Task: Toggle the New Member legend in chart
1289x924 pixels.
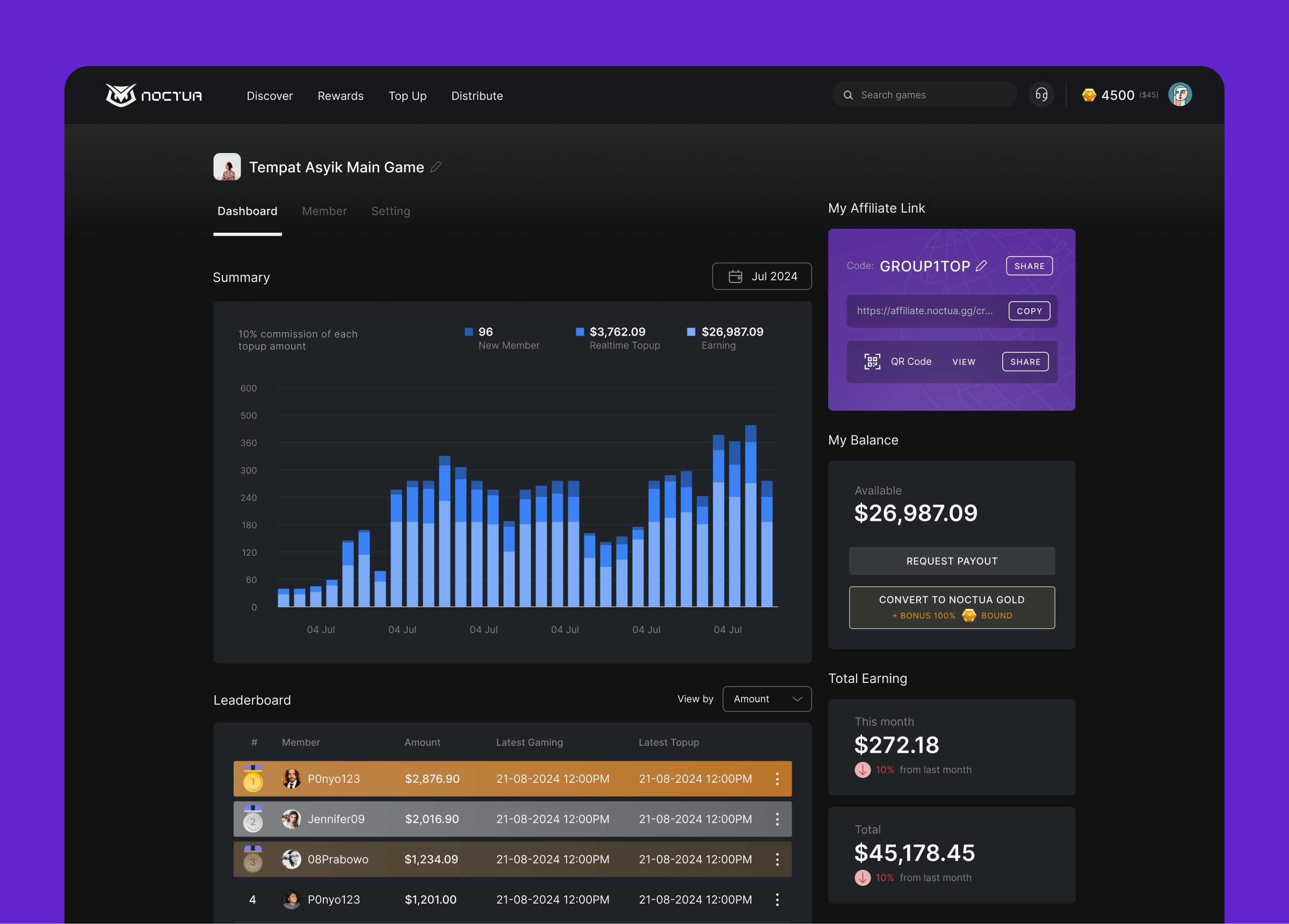Action: tap(469, 331)
